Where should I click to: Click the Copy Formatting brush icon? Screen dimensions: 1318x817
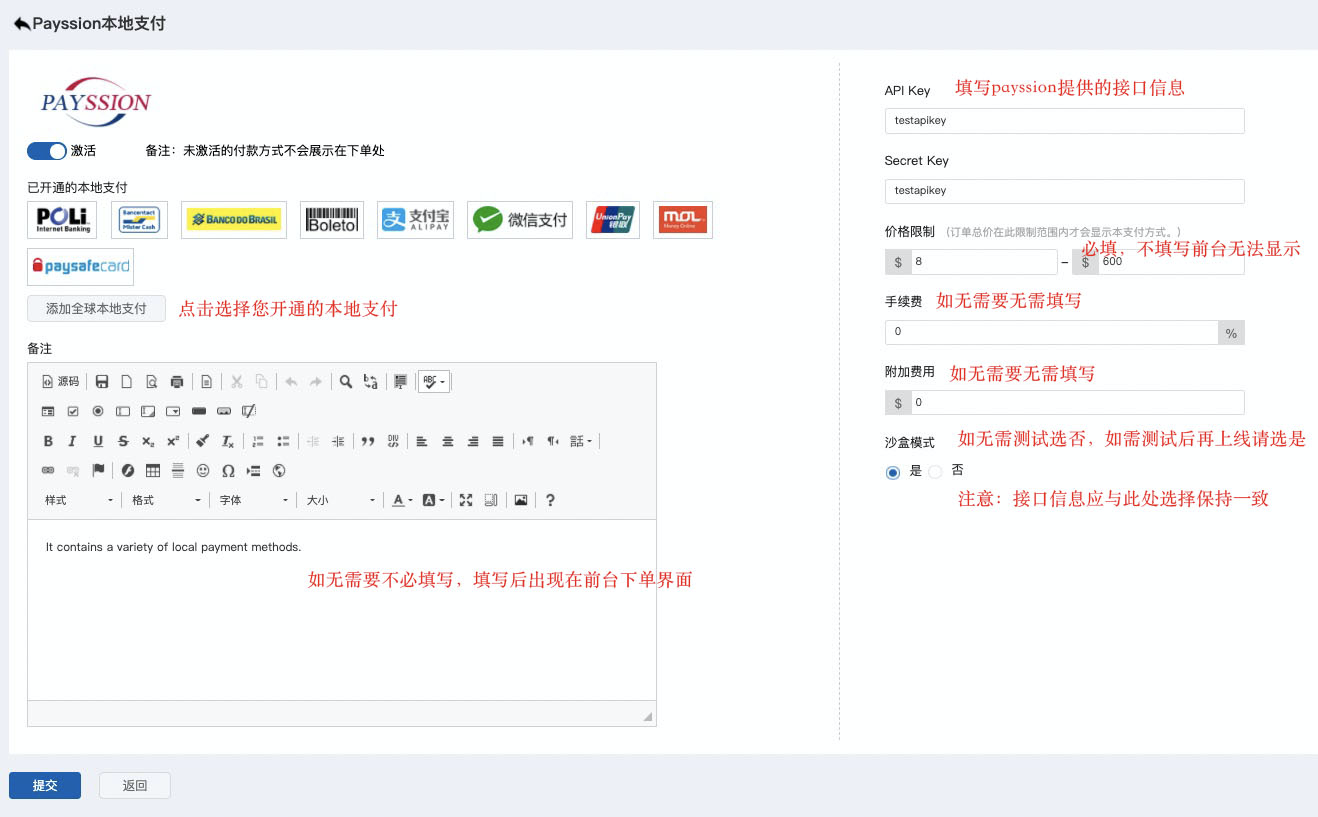click(x=202, y=441)
